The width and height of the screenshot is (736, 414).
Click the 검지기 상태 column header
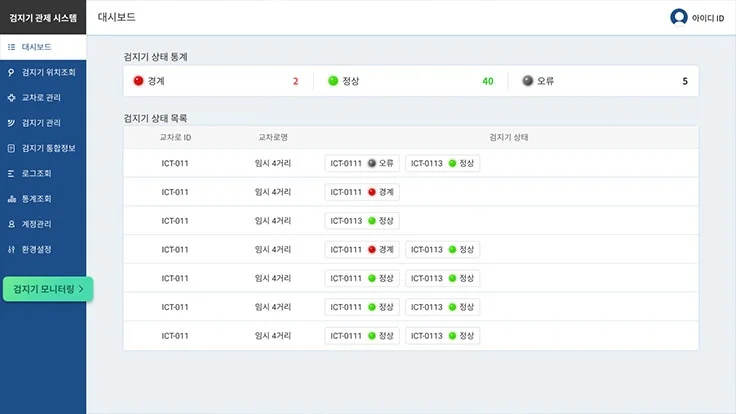509,138
